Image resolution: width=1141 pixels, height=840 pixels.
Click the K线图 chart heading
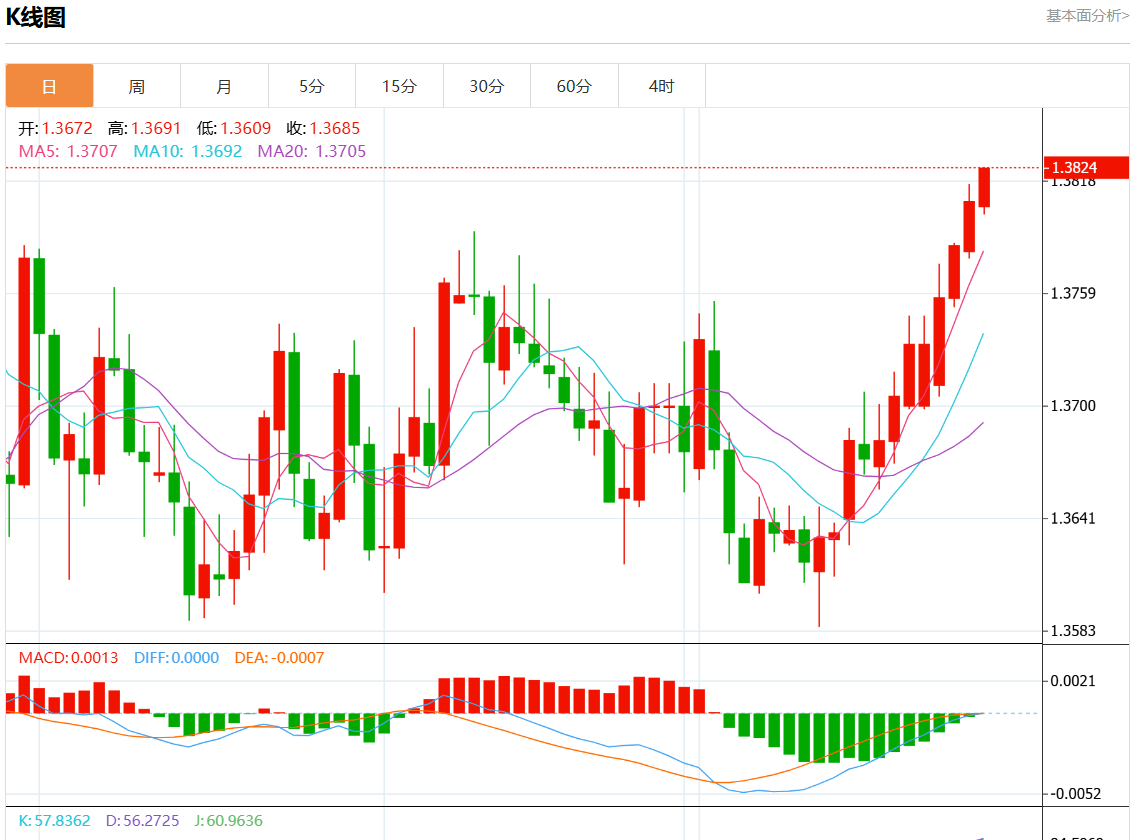(36, 17)
